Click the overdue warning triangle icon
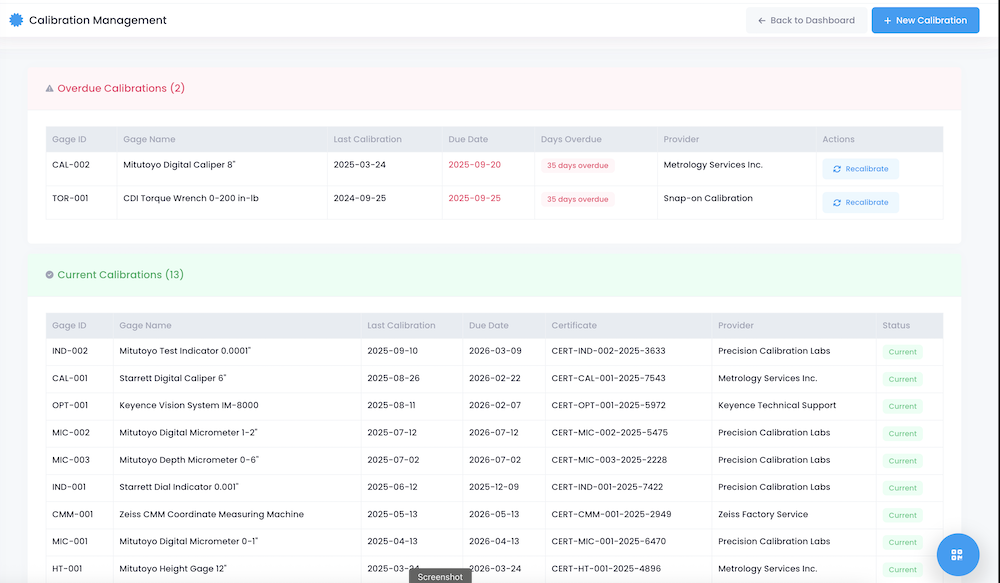The image size is (1000, 583). pos(50,89)
